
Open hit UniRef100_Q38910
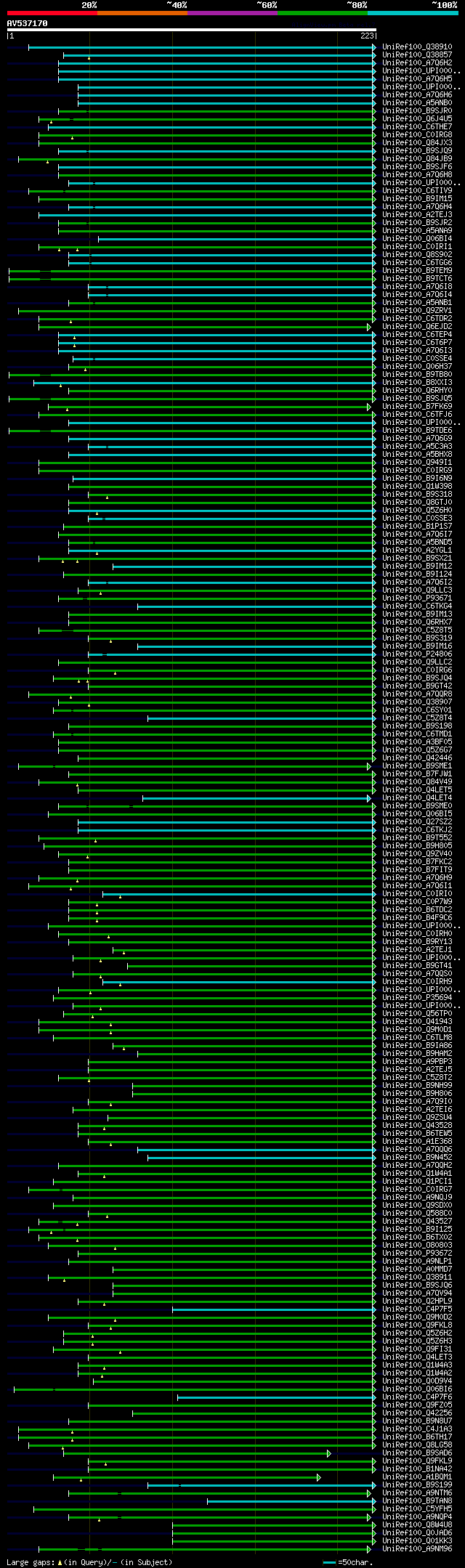click(x=417, y=47)
